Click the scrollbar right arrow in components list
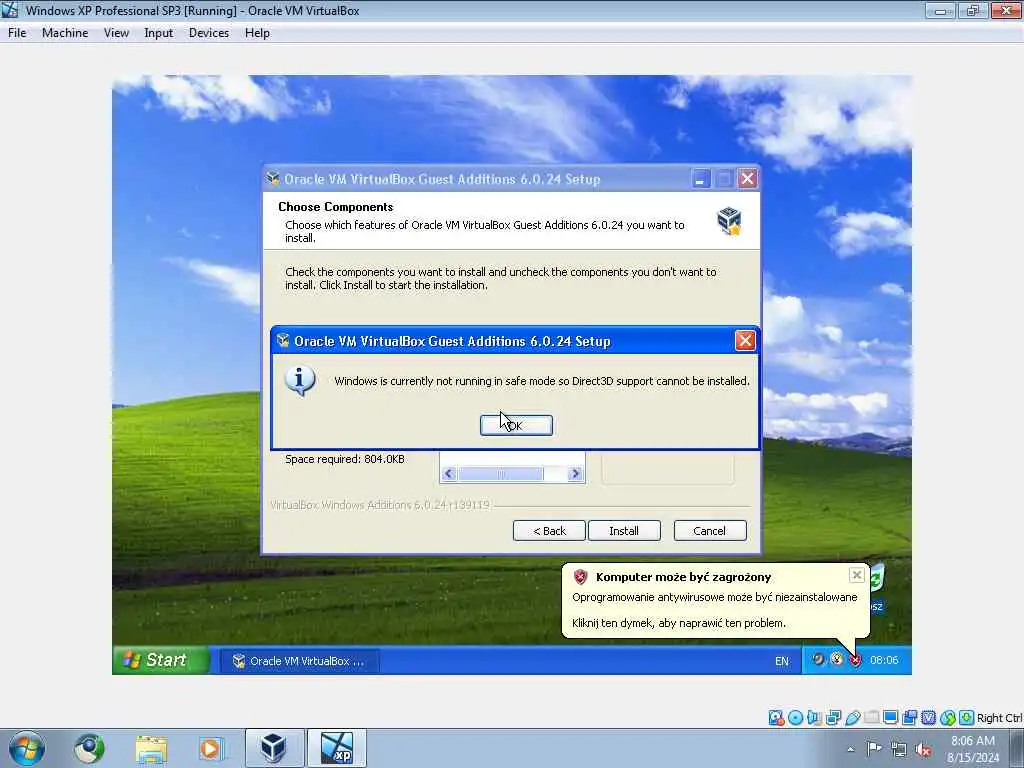 pyautogui.click(x=575, y=473)
